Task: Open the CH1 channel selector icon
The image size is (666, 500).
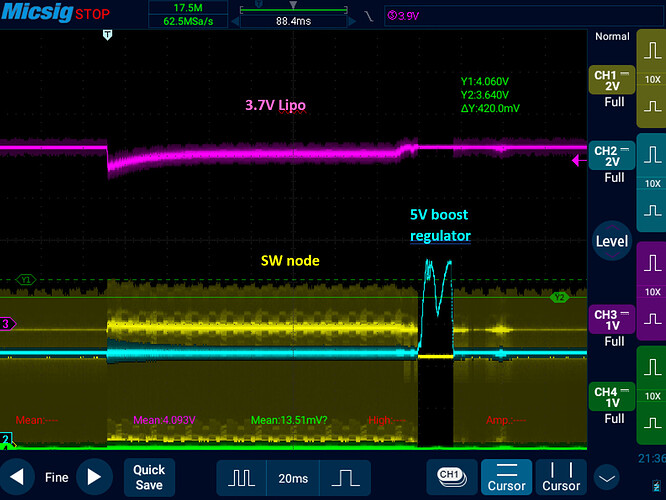Action: click(x=452, y=477)
